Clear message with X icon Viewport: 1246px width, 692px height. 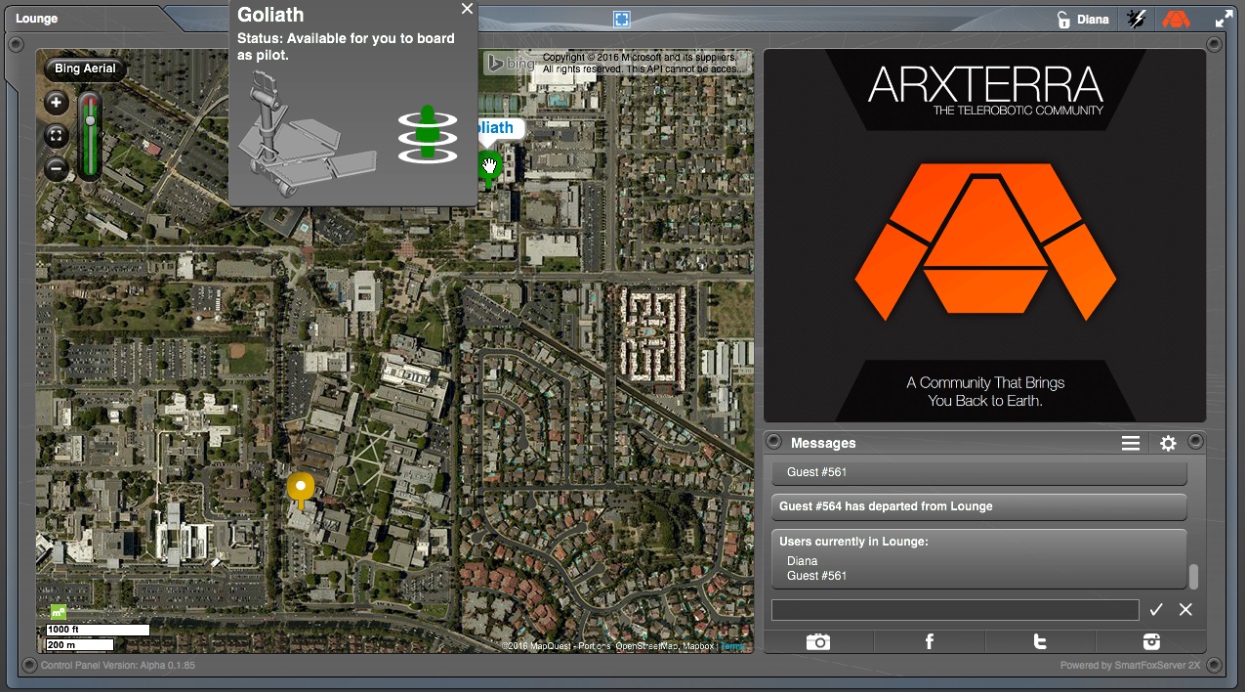1186,609
